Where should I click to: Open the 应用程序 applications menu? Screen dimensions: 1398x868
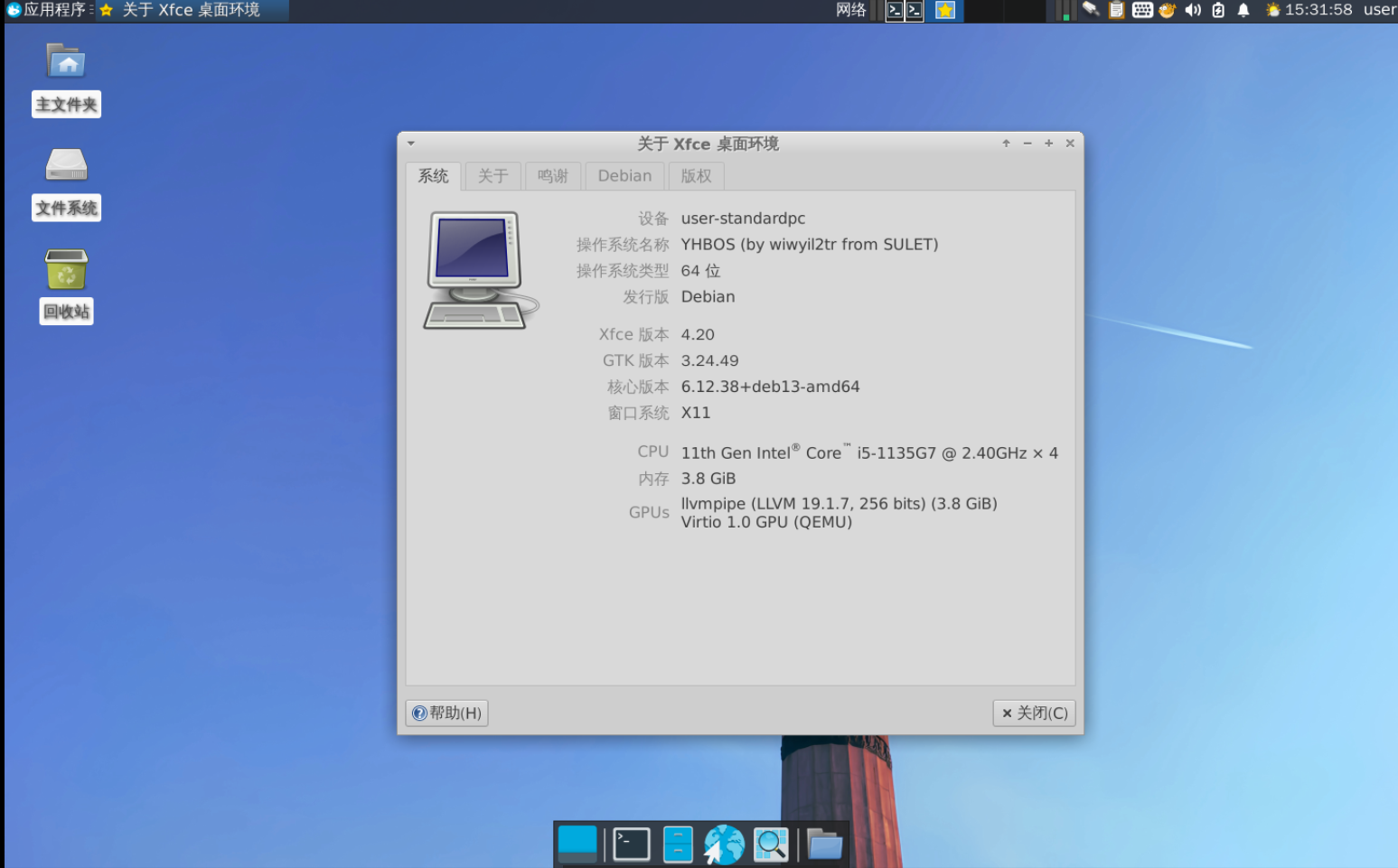click(45, 10)
